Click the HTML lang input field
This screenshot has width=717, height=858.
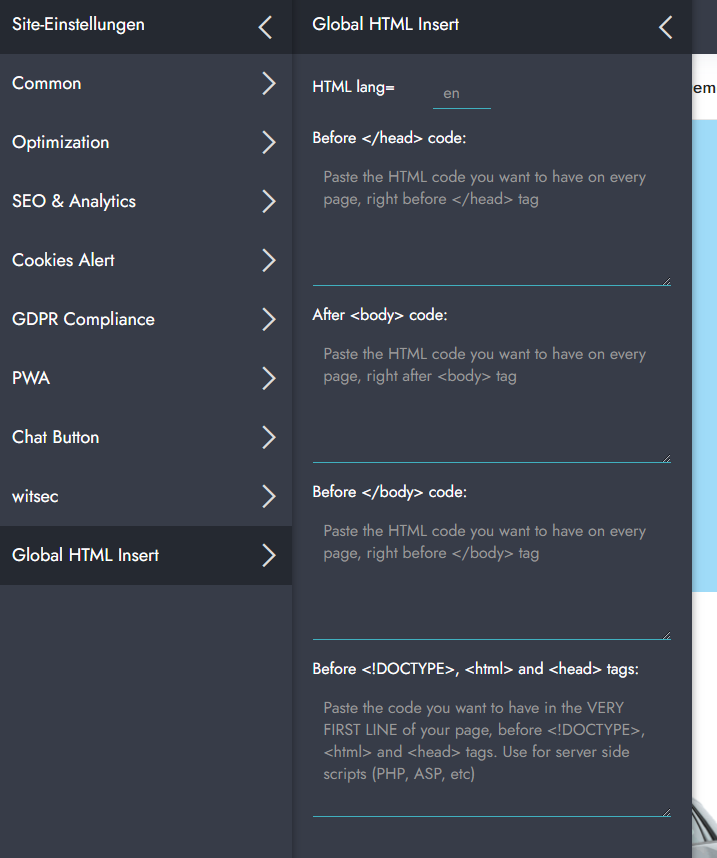[x=461, y=93]
